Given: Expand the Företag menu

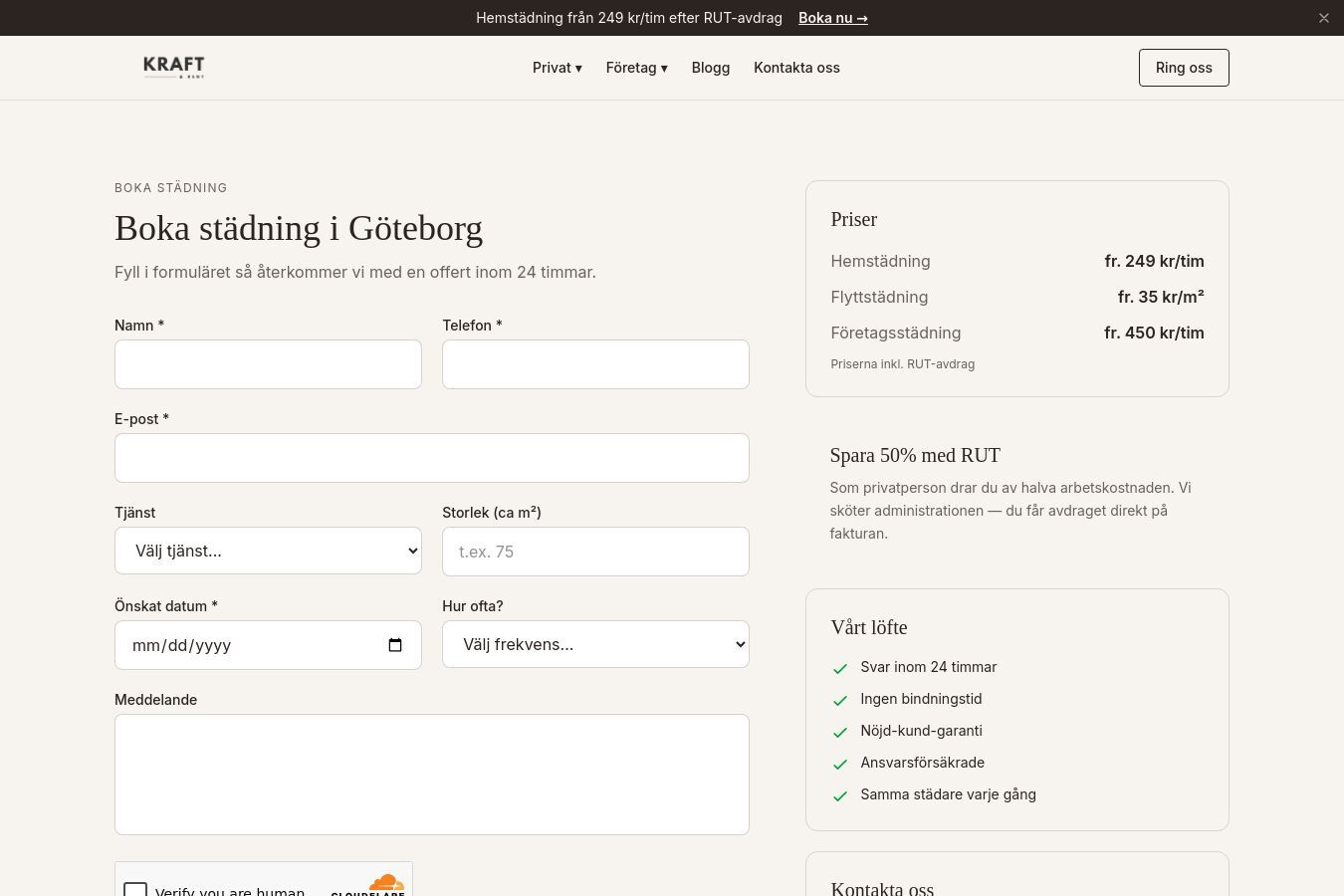Looking at the screenshot, I should click(x=637, y=68).
